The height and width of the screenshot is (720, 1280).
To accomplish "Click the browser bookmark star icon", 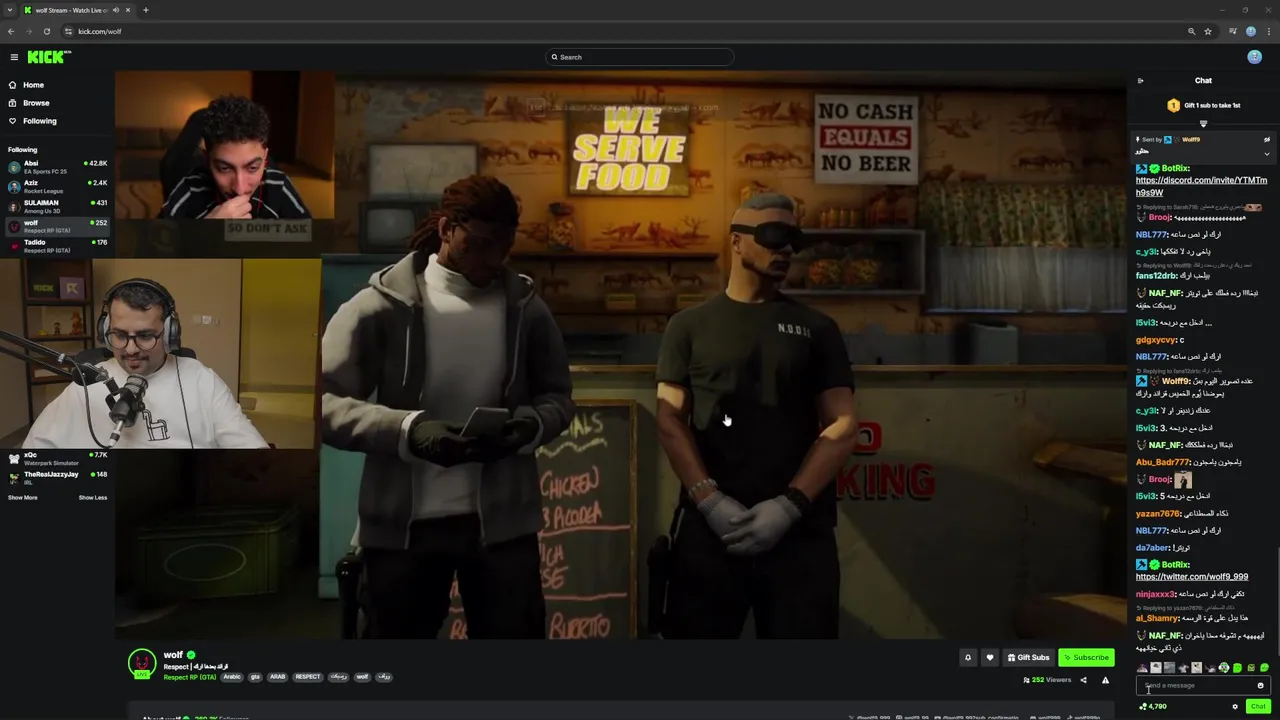I will [x=1210, y=31].
